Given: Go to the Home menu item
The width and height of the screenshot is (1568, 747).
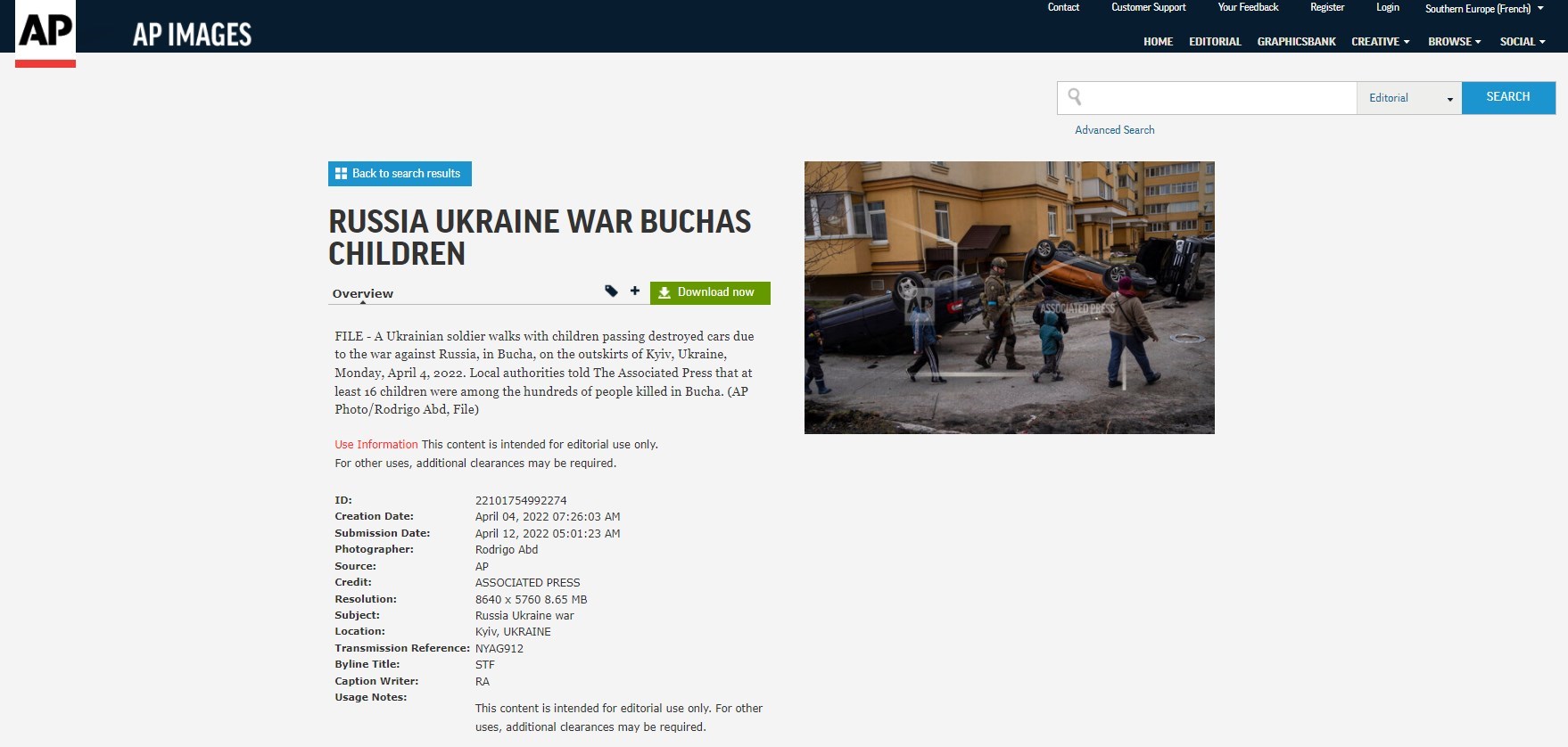Looking at the screenshot, I should (1158, 42).
